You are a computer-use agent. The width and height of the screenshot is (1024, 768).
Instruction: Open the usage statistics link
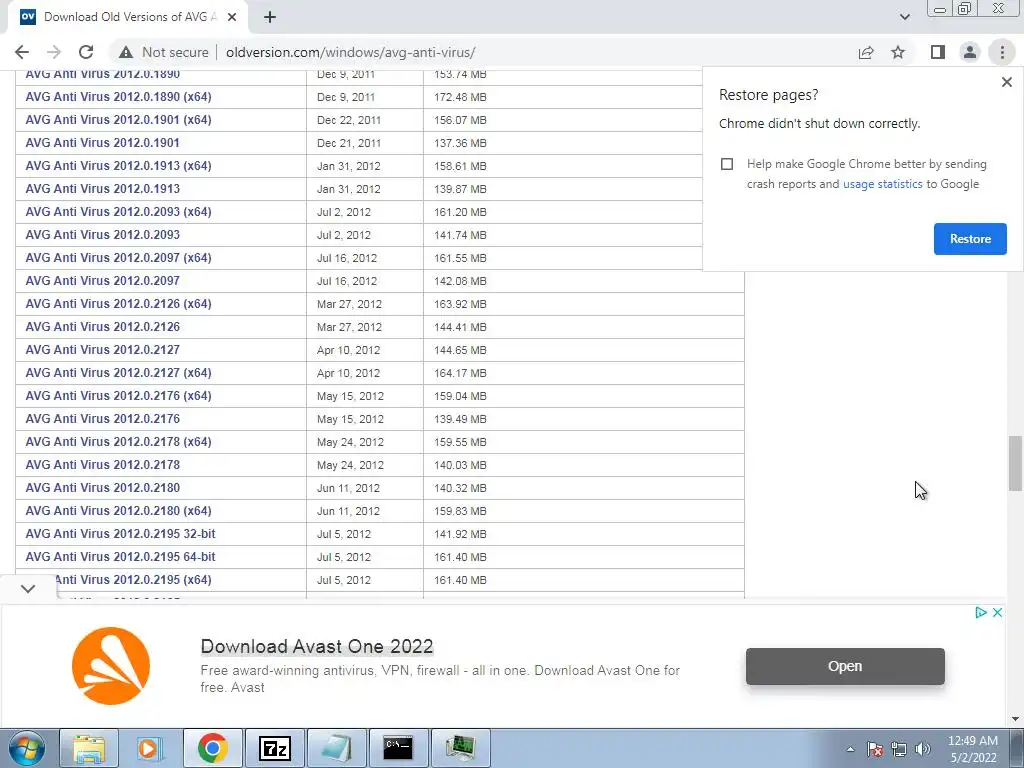click(x=882, y=184)
